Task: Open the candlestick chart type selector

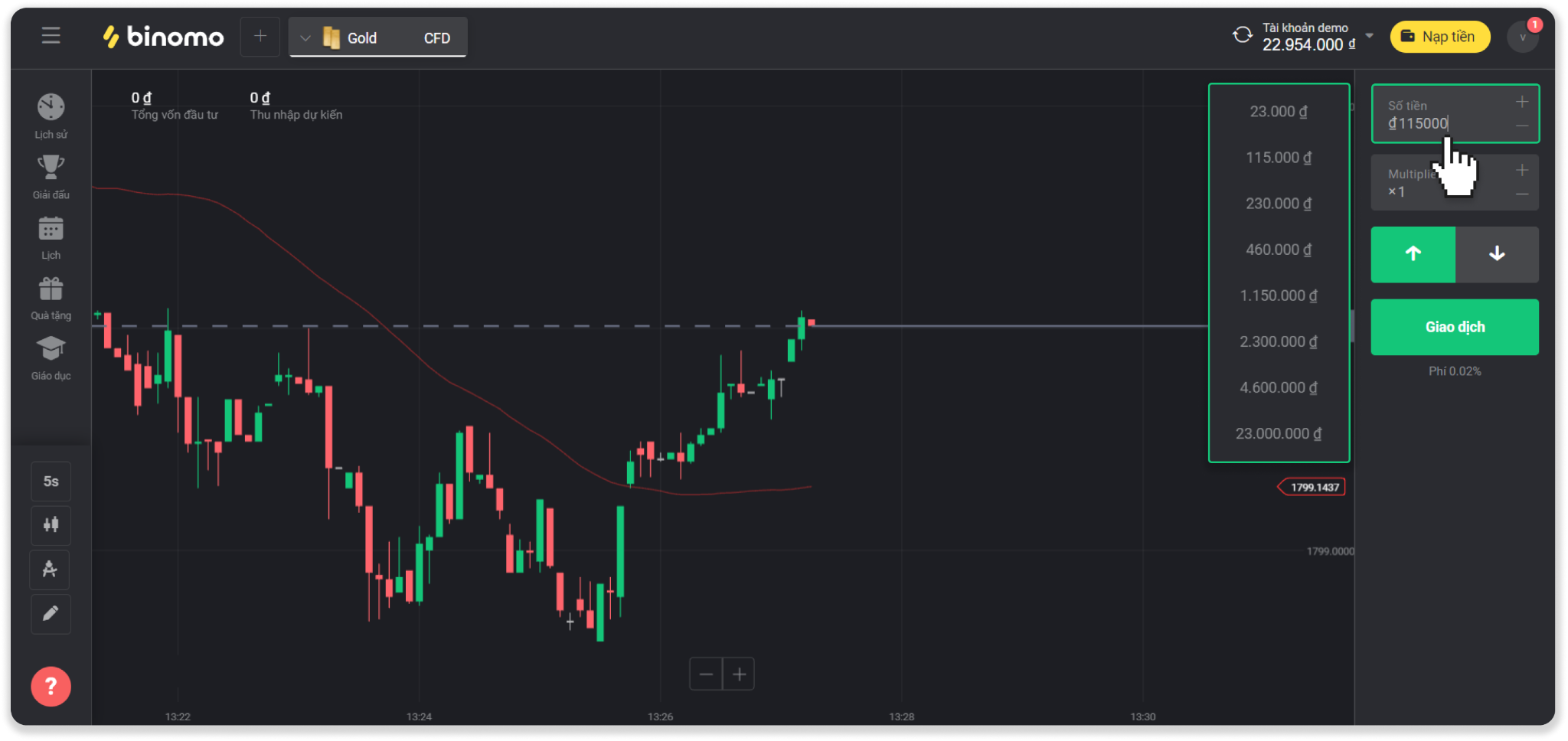Action: coord(51,525)
